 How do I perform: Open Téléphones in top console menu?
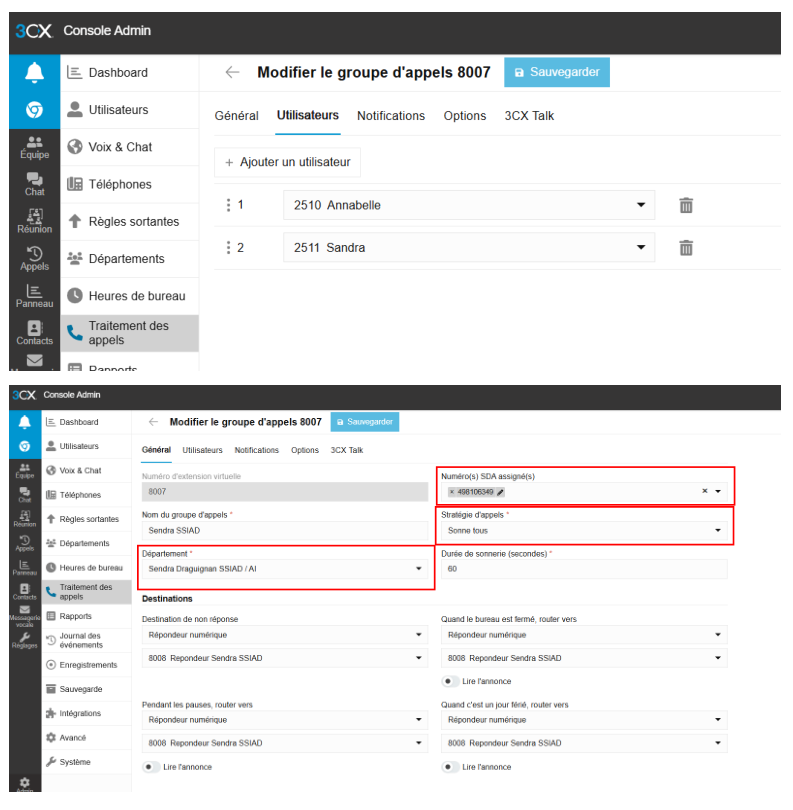coord(130,184)
